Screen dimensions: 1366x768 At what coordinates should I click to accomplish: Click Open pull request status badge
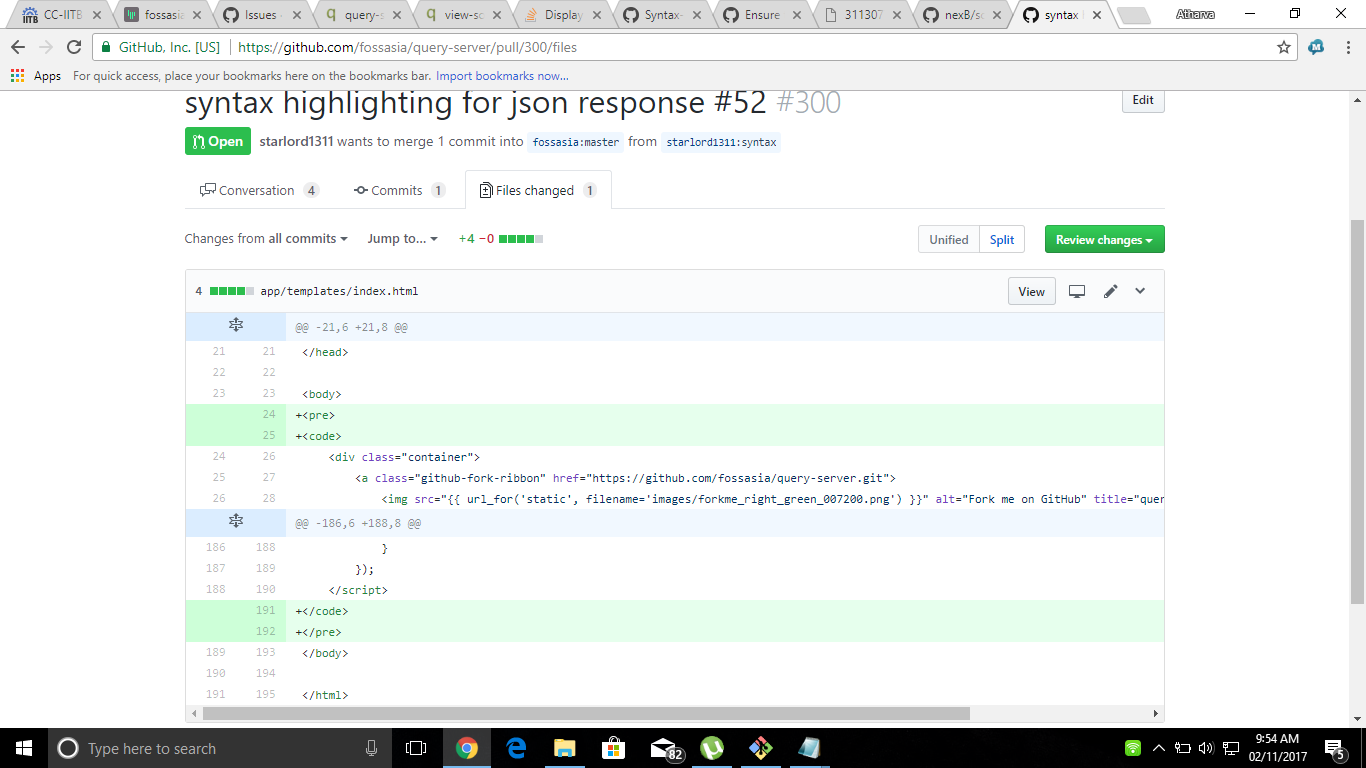218,141
